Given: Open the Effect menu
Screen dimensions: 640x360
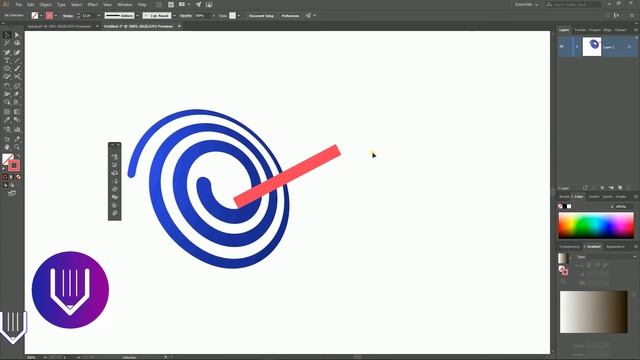Looking at the screenshot, I should (93, 4).
